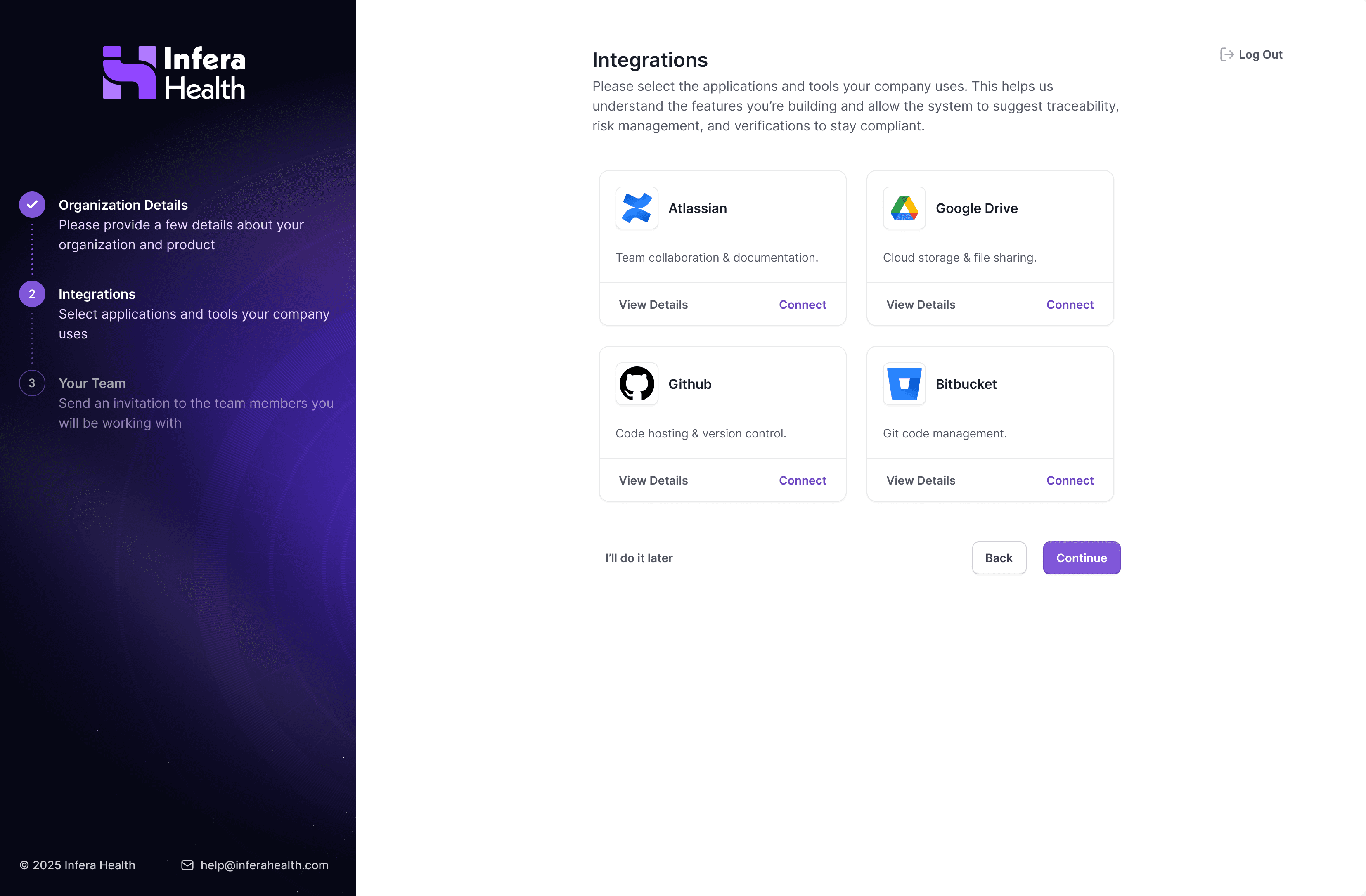This screenshot has width=1366, height=896.
Task: Click the Bitbucket logo icon
Action: pyautogui.click(x=904, y=383)
